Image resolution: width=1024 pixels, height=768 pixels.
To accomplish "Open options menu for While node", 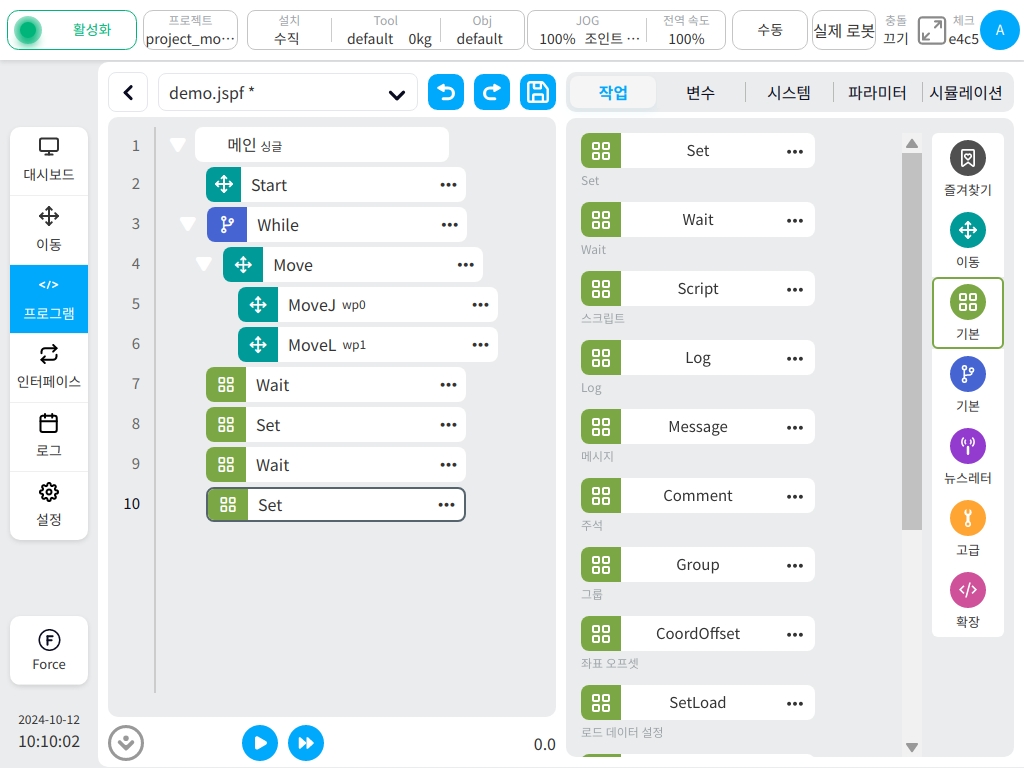I will pyautogui.click(x=449, y=225).
